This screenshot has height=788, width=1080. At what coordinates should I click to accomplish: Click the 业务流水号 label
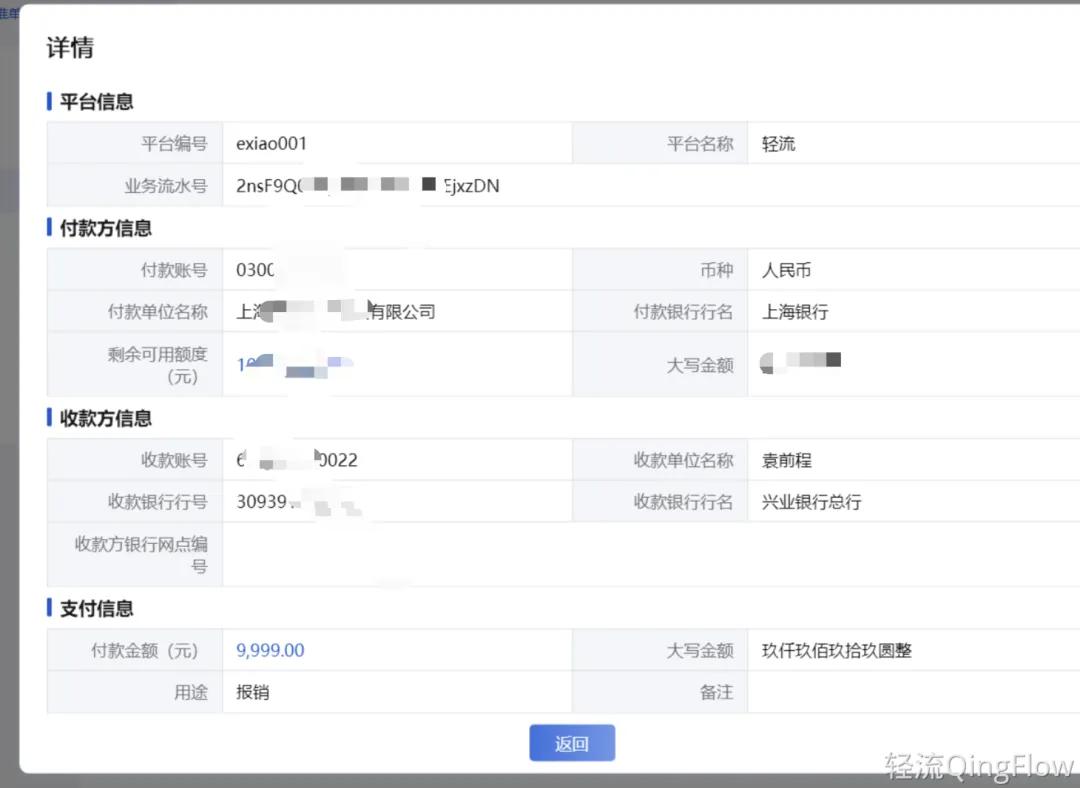166,185
